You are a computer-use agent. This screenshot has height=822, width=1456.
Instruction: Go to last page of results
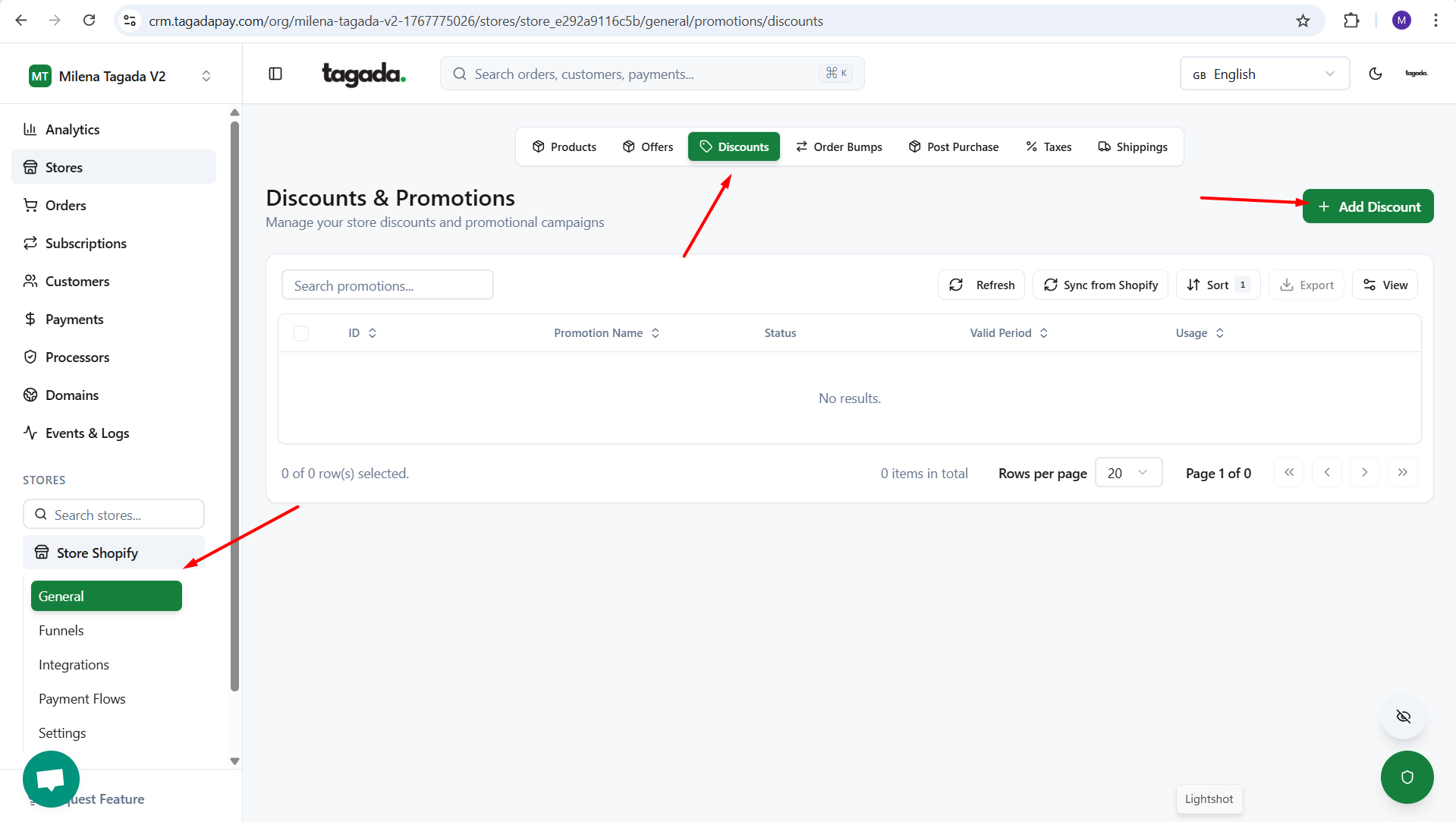pos(1402,472)
